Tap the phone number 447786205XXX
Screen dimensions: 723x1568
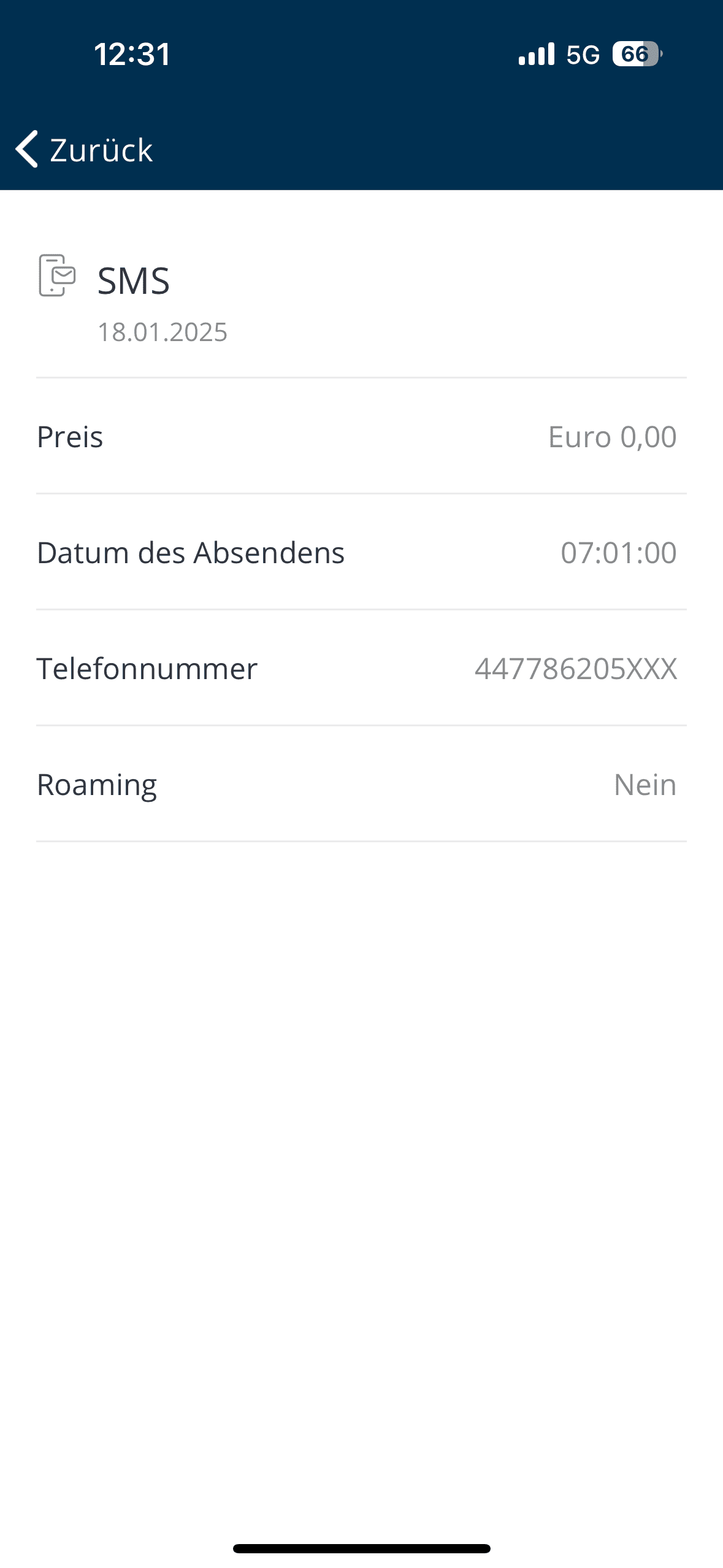576,669
